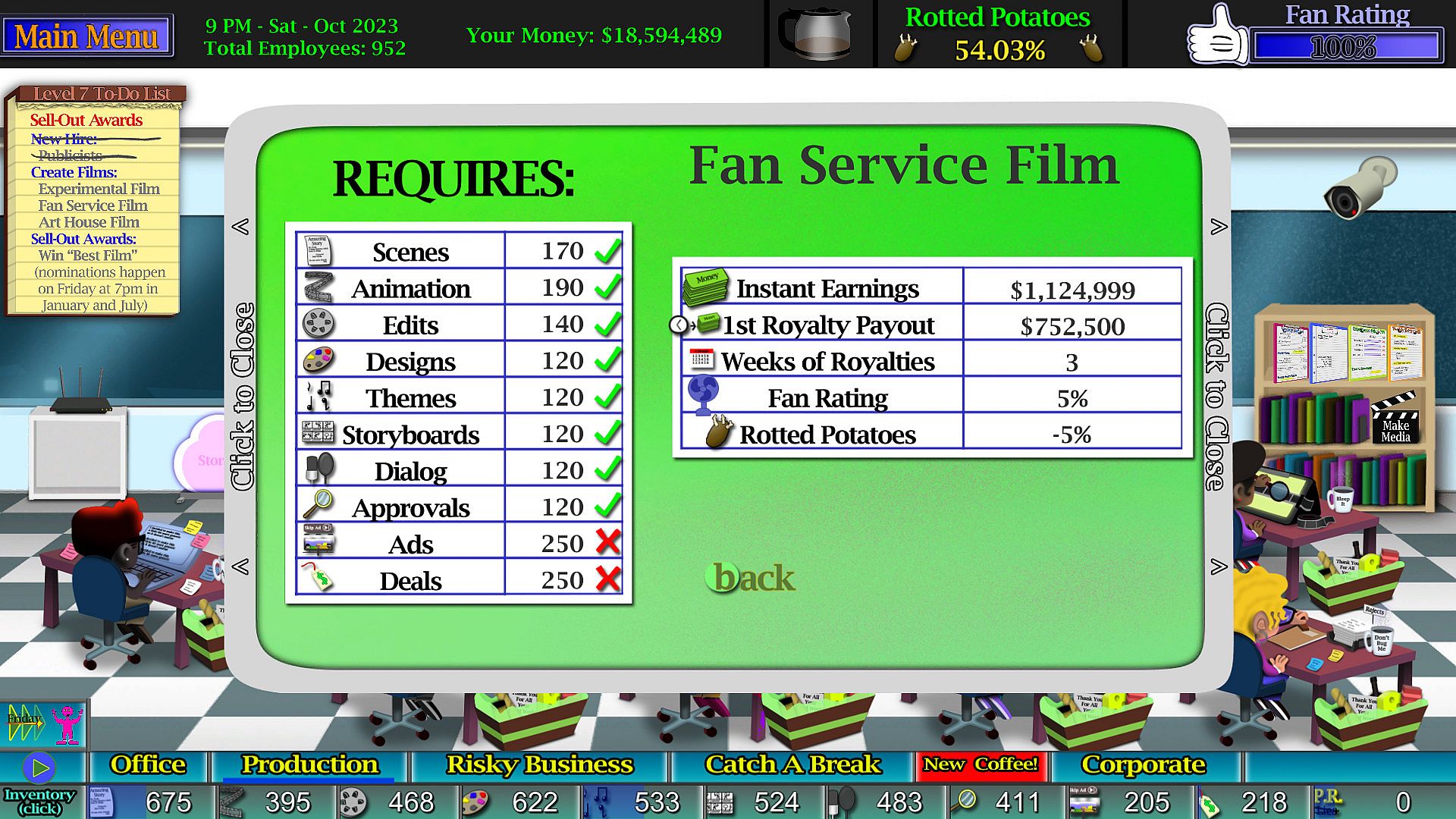1456x819 pixels.
Task: Click the red X beside Deals
Action: click(608, 579)
